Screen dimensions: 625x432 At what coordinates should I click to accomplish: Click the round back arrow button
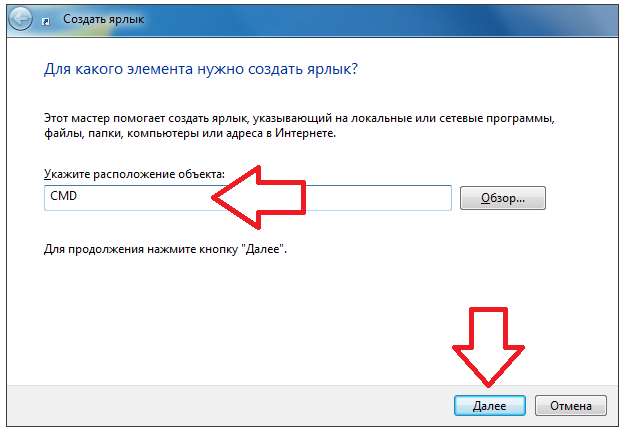point(22,19)
